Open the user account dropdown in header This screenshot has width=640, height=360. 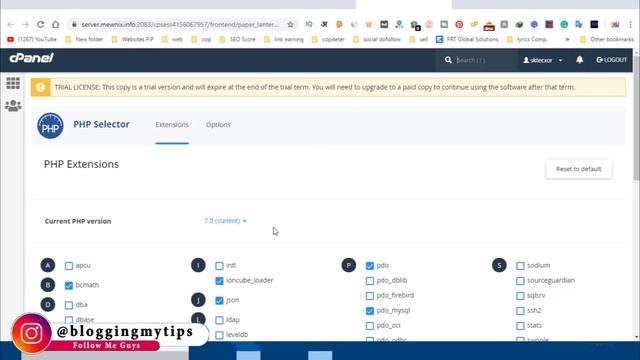[x=543, y=60]
